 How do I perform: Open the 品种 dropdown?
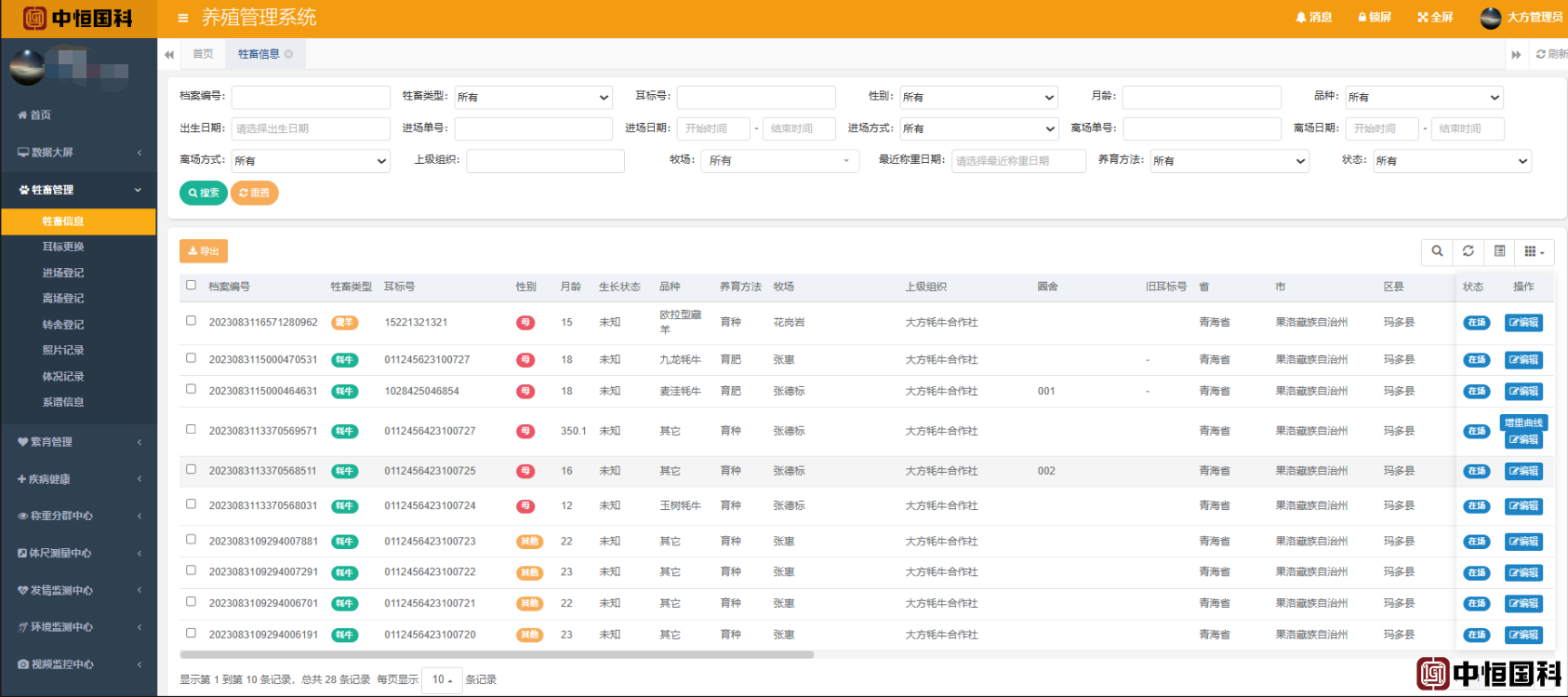pos(1425,97)
